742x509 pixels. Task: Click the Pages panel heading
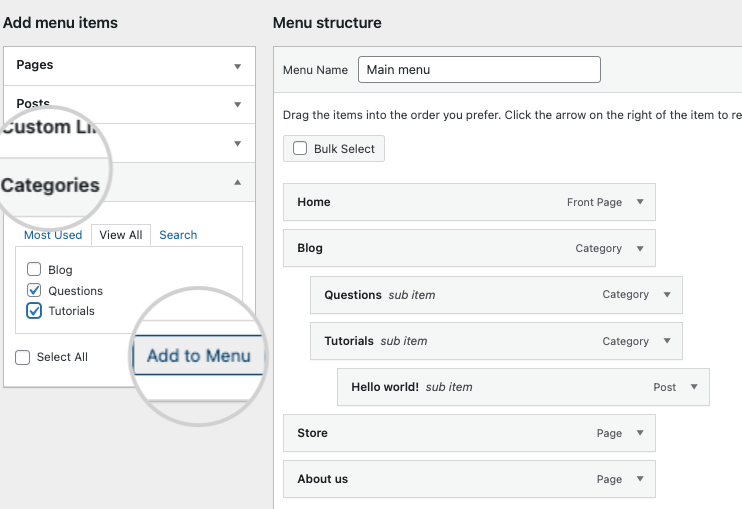coord(35,65)
